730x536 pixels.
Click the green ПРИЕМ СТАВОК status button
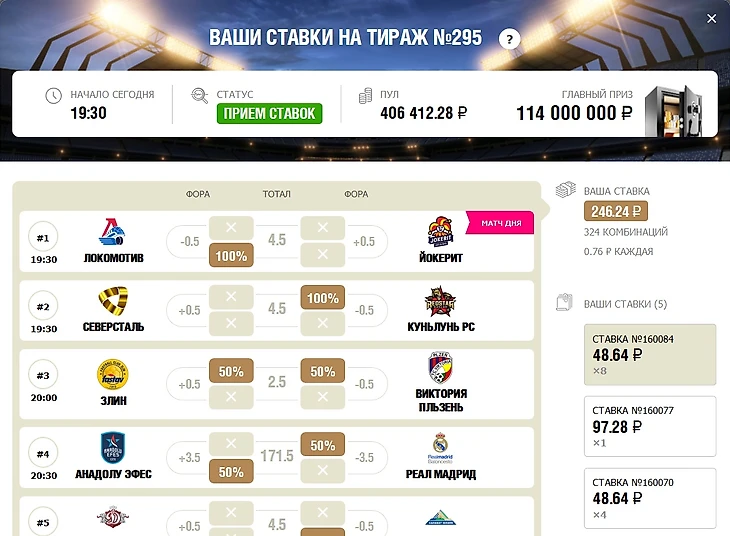(270, 113)
